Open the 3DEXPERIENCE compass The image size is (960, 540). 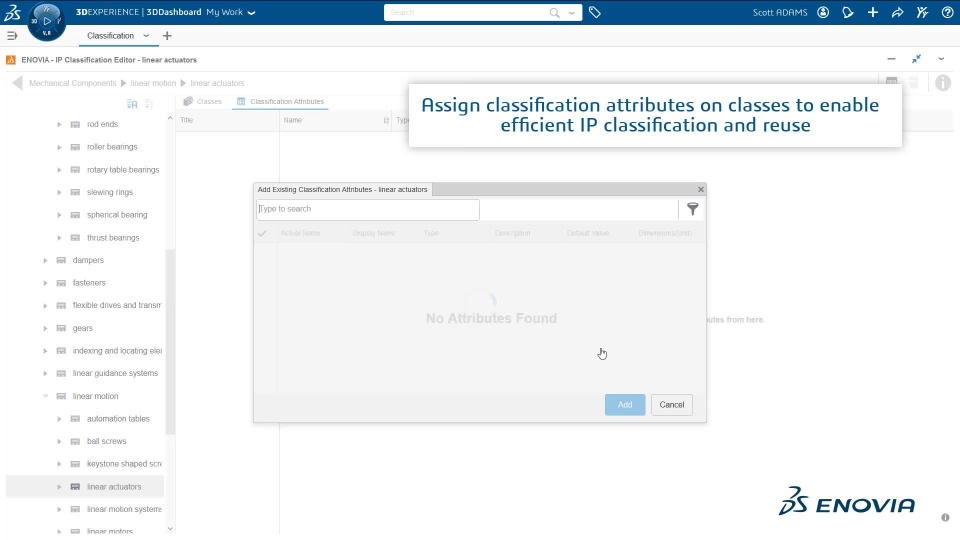point(47,21)
